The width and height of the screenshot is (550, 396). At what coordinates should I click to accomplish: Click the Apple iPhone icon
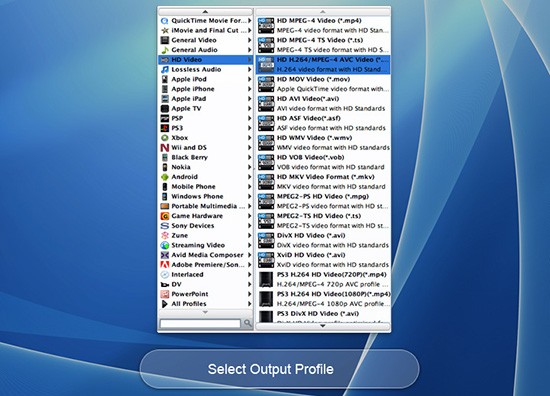[x=165, y=89]
